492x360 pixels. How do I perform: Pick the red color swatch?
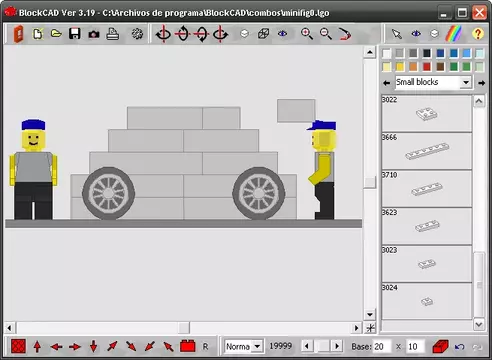click(427, 67)
